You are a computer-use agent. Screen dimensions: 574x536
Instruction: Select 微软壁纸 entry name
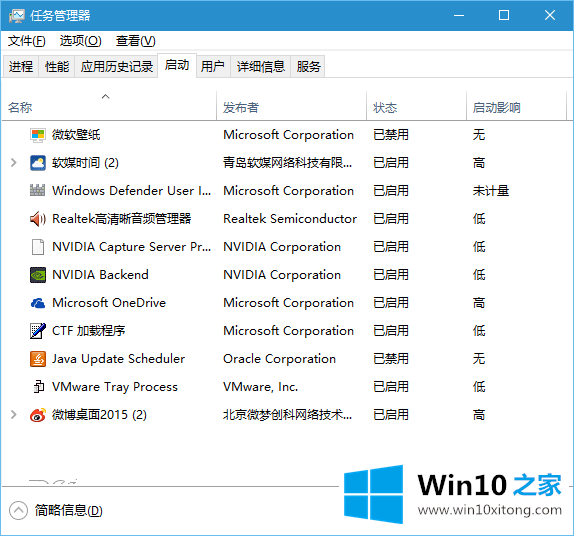[76, 135]
